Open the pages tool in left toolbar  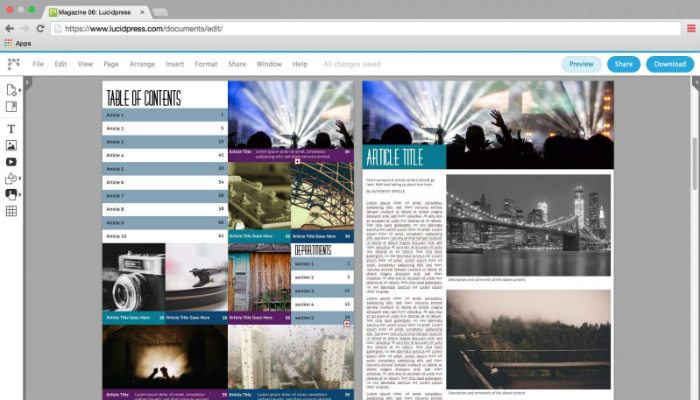tap(11, 90)
